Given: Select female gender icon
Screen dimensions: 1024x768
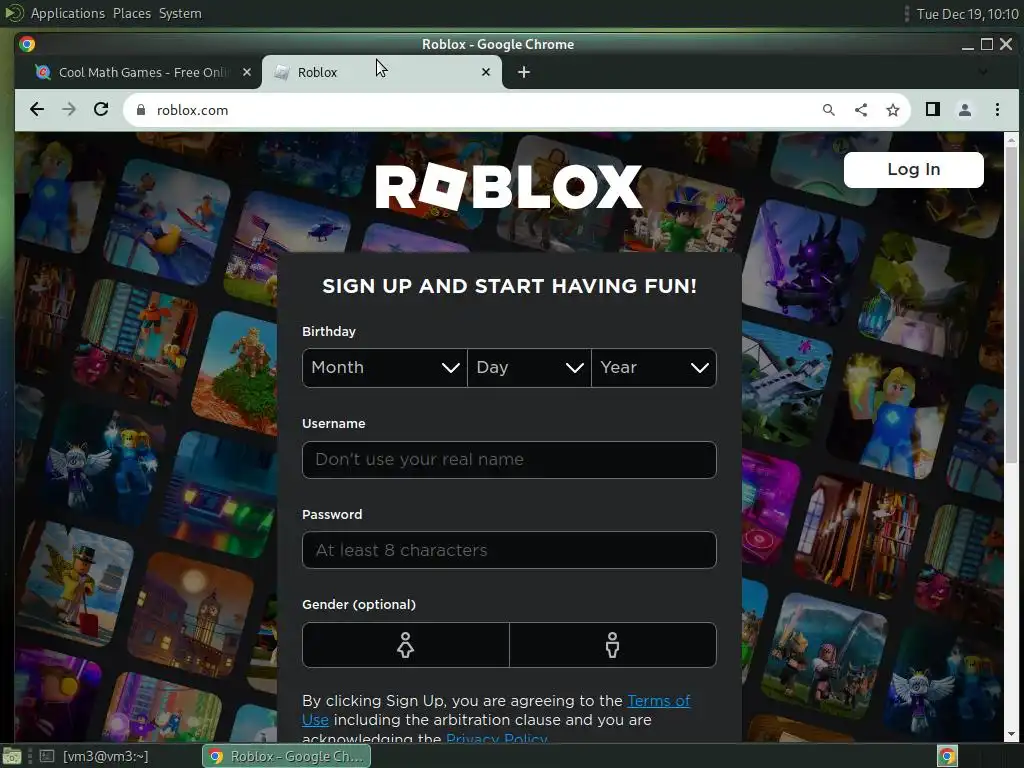Looking at the screenshot, I should [x=406, y=645].
